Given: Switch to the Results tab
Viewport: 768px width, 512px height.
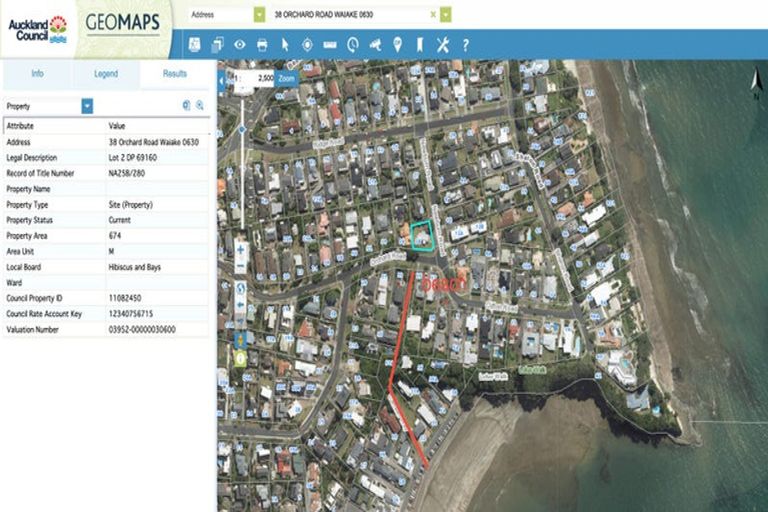Looking at the screenshot, I should coord(175,73).
